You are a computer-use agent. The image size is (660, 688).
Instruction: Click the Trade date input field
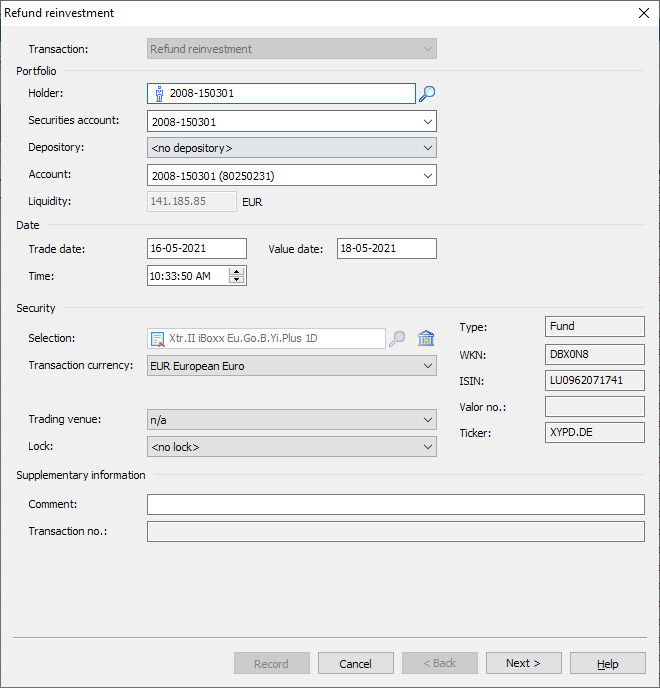coord(196,249)
